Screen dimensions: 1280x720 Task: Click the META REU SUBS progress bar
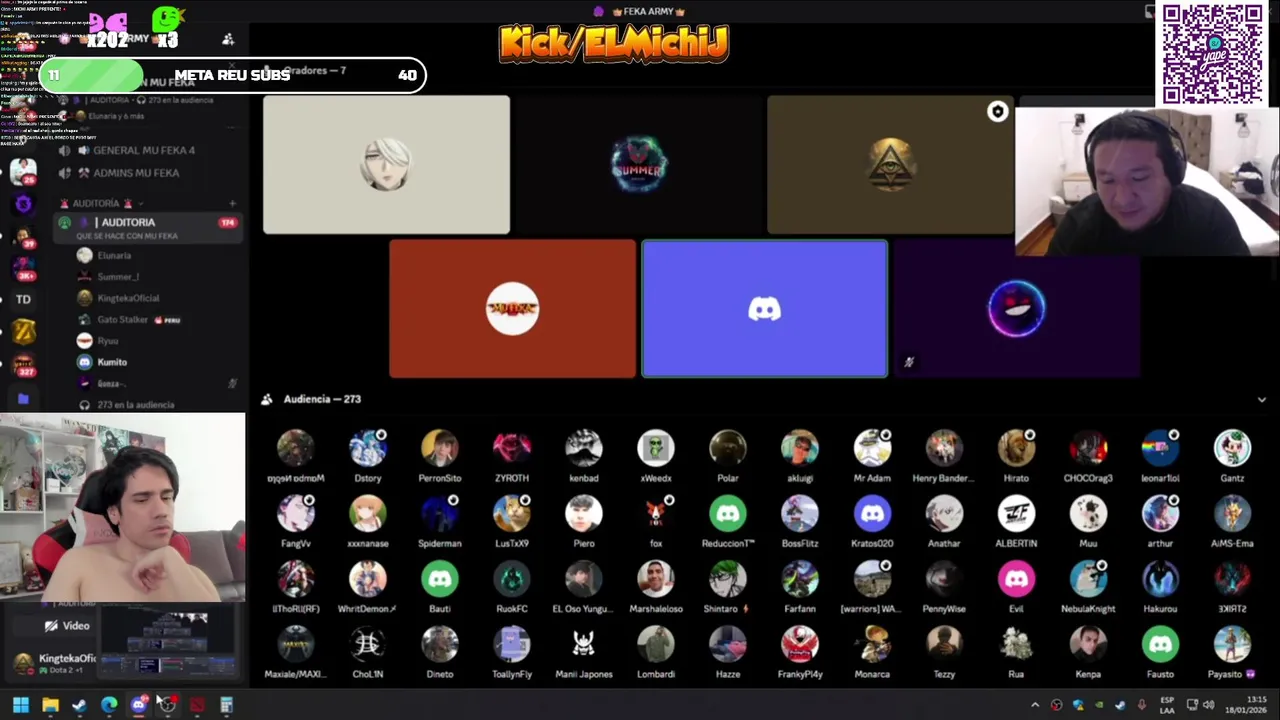[232, 75]
